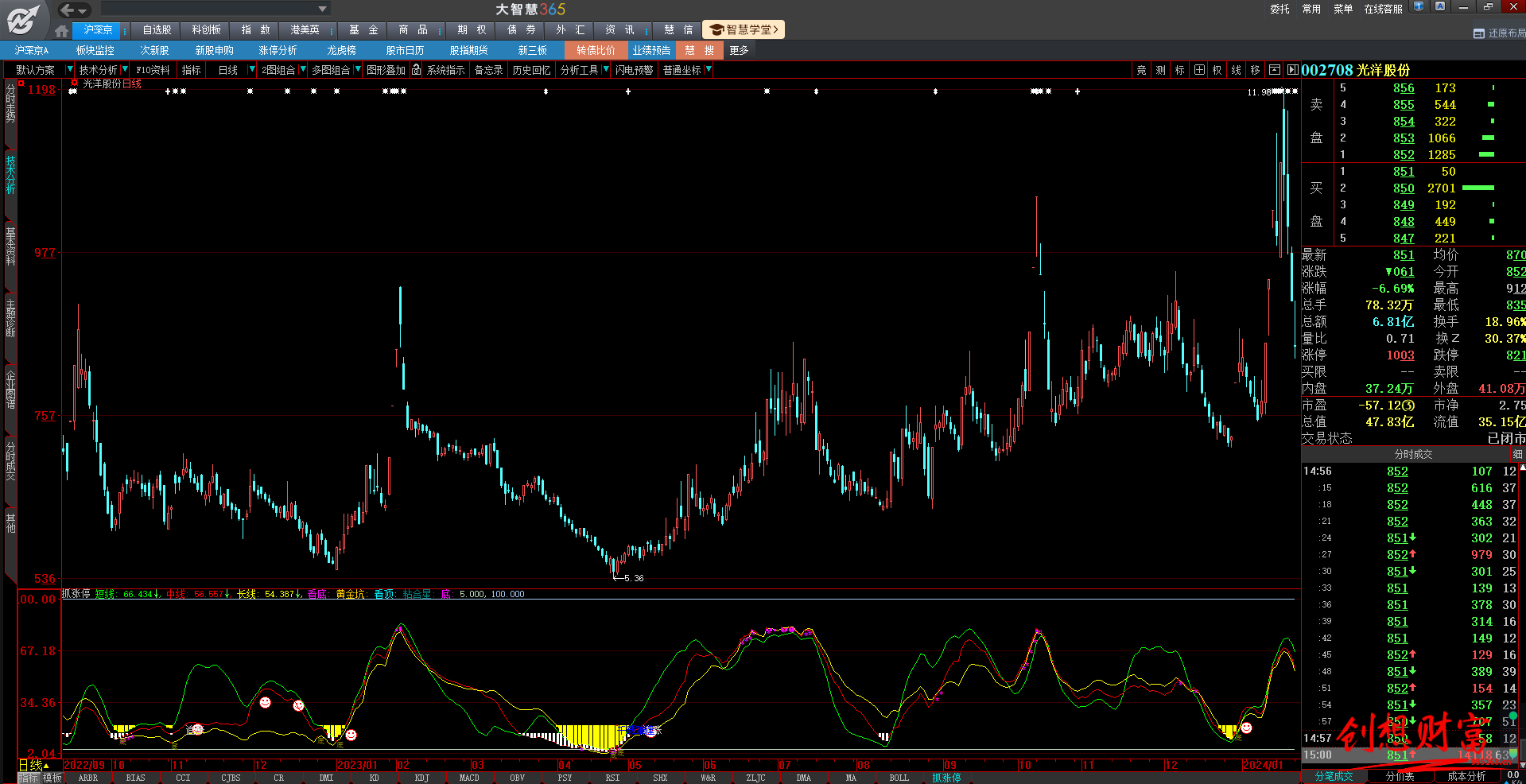
Task: Expand the 日线 period dropdown arrow
Action: click(x=252, y=70)
